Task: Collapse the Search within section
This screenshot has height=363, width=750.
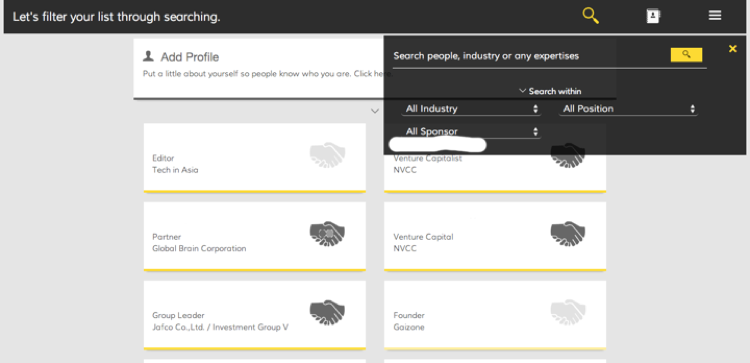Action: (550, 91)
